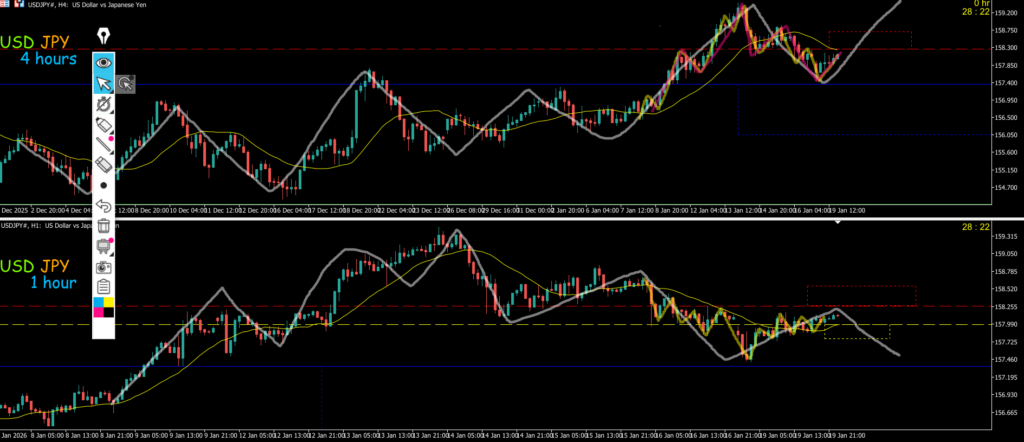Image resolution: width=1024 pixels, height=442 pixels.
Task: Click the black dot brush size button
Action: tap(104, 186)
